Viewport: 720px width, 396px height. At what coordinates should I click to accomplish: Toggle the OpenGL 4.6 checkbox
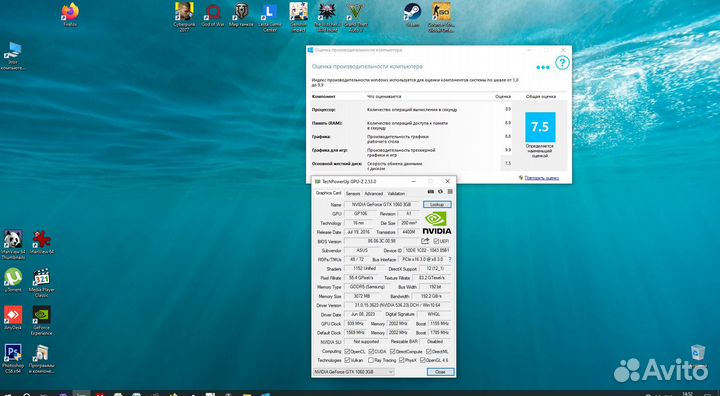(422, 360)
